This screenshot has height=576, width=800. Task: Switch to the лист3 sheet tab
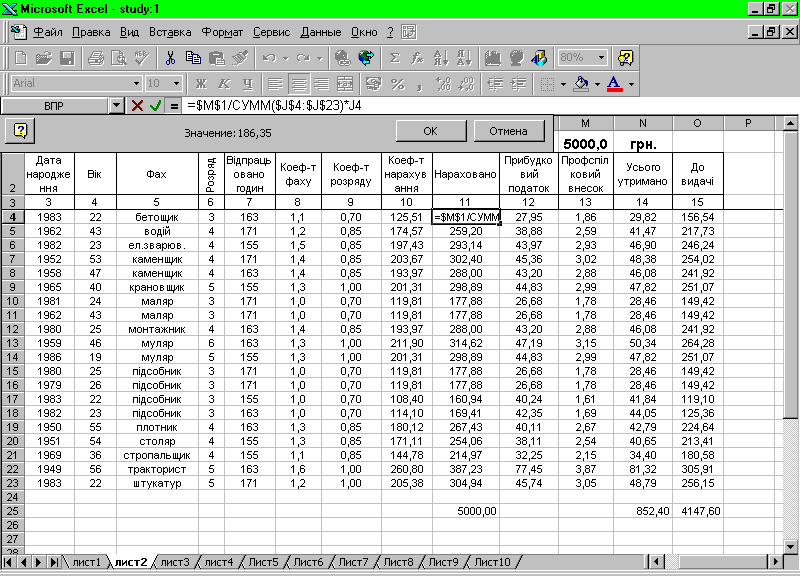point(175,562)
